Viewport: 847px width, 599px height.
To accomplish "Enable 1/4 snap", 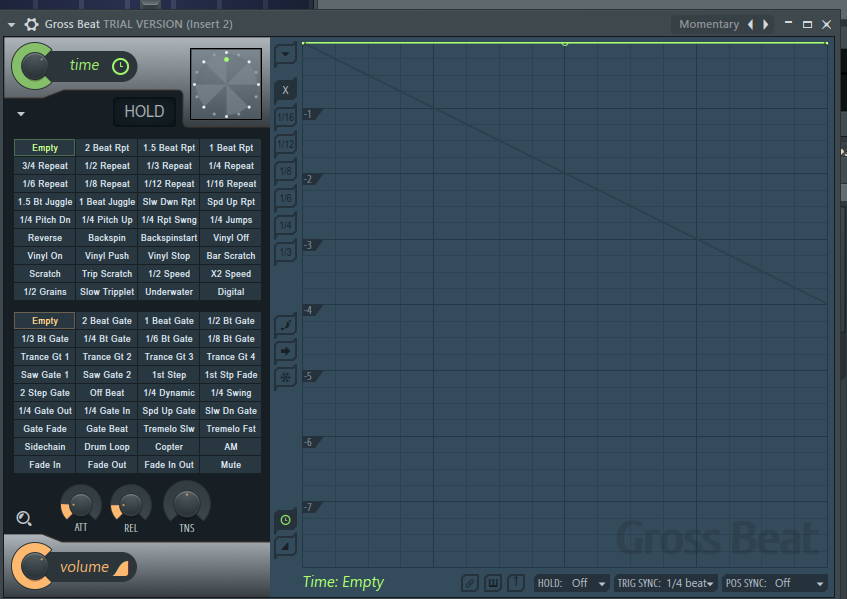I will coord(286,225).
